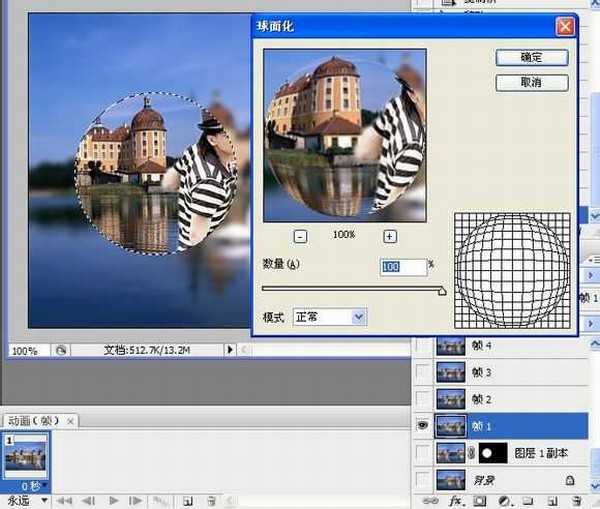Click the 取消 button

tap(532, 83)
